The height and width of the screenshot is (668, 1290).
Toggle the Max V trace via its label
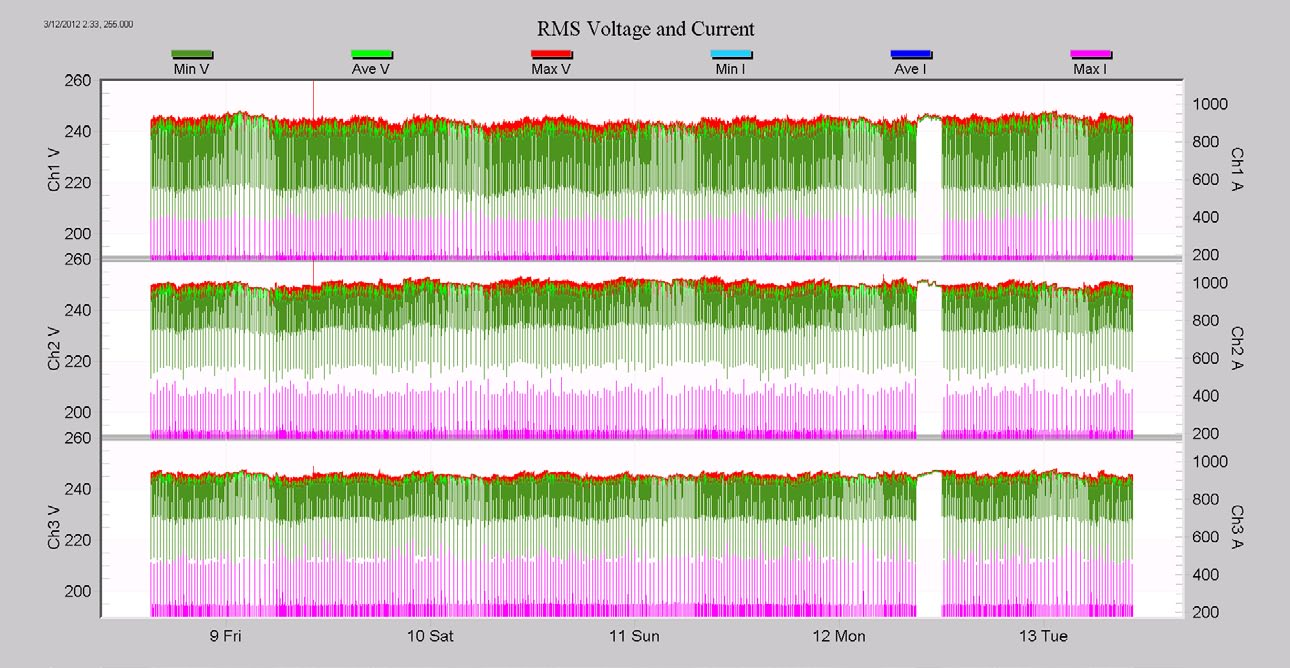click(x=550, y=70)
